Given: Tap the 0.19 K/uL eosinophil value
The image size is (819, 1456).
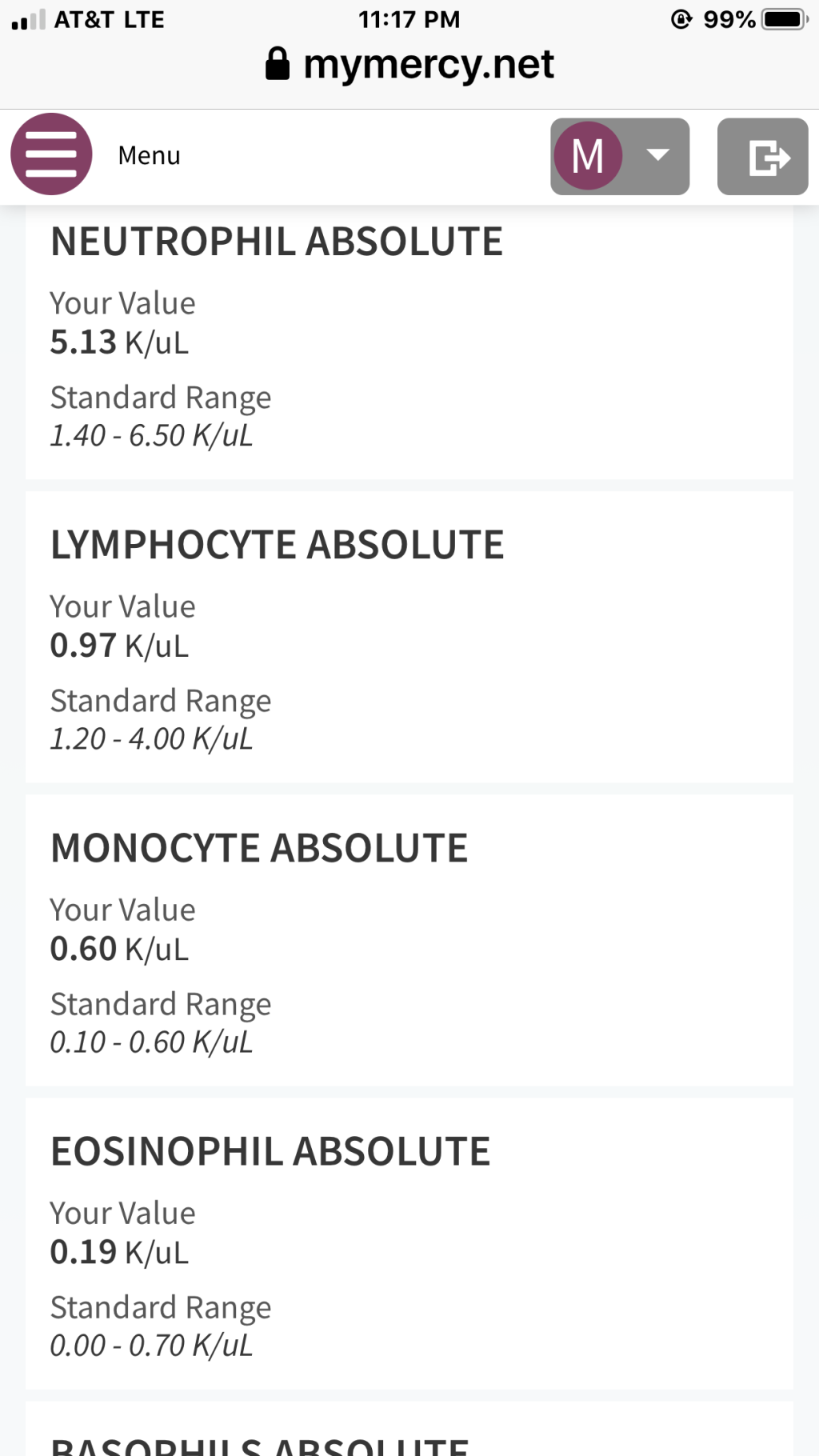Looking at the screenshot, I should tap(119, 1252).
